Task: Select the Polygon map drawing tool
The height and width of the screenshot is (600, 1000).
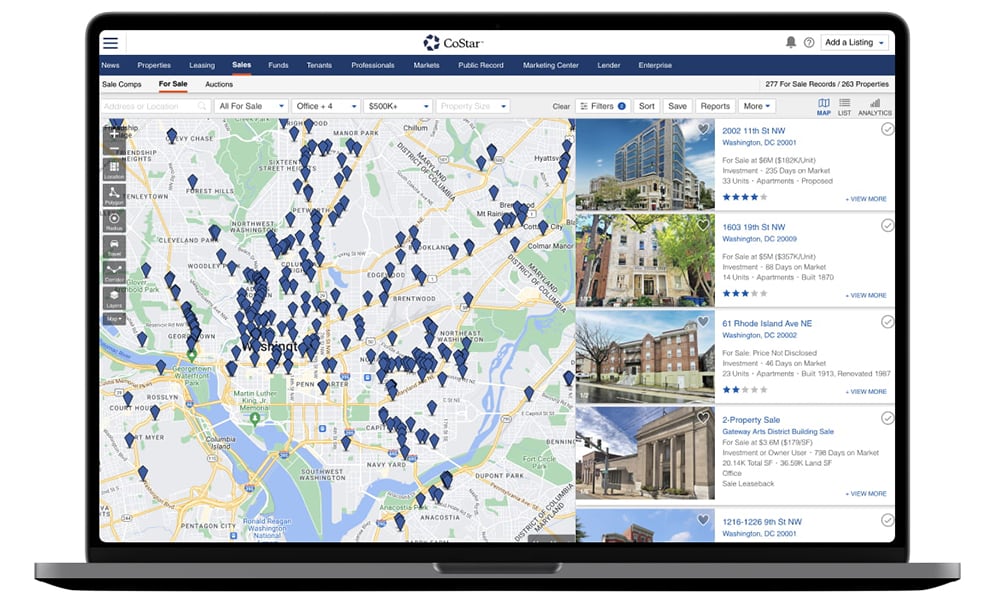Action: coord(114,193)
